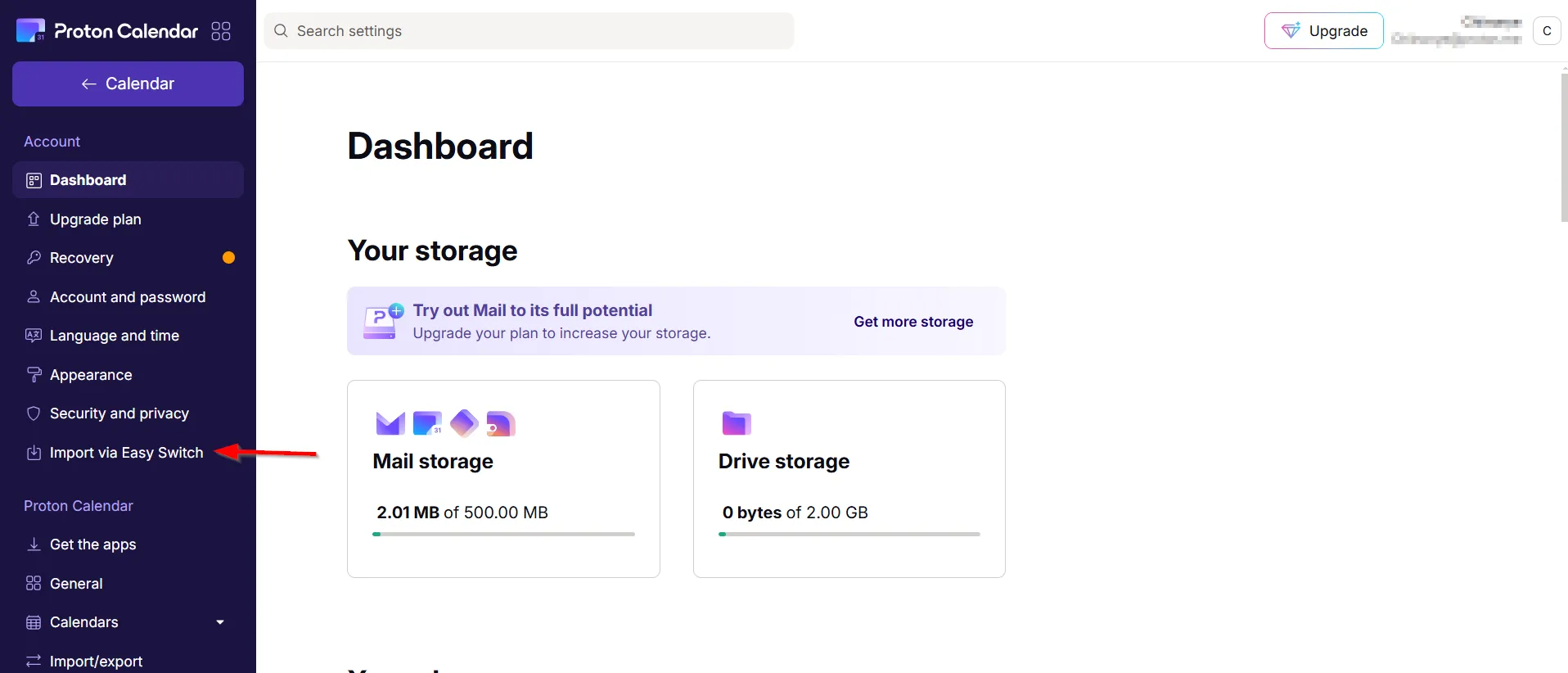This screenshot has height=673, width=1568.
Task: Click the Security and privacy shield icon
Action: [x=34, y=413]
